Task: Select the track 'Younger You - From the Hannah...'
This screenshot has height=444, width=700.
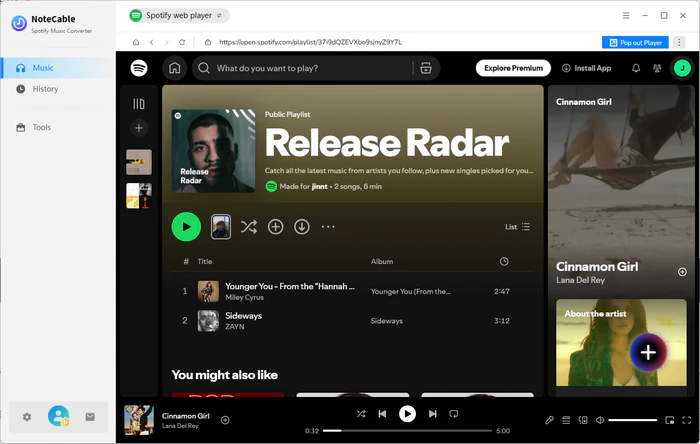Action: pyautogui.click(x=290, y=286)
